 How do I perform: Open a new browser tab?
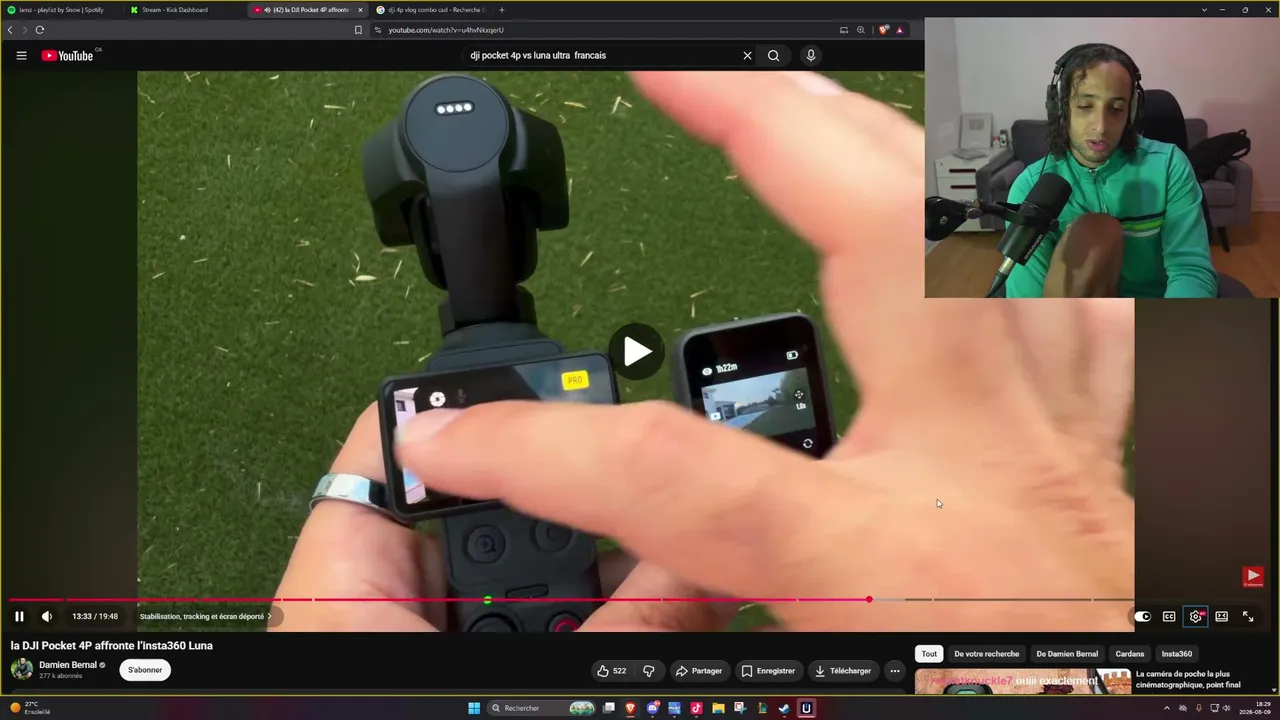[502, 10]
